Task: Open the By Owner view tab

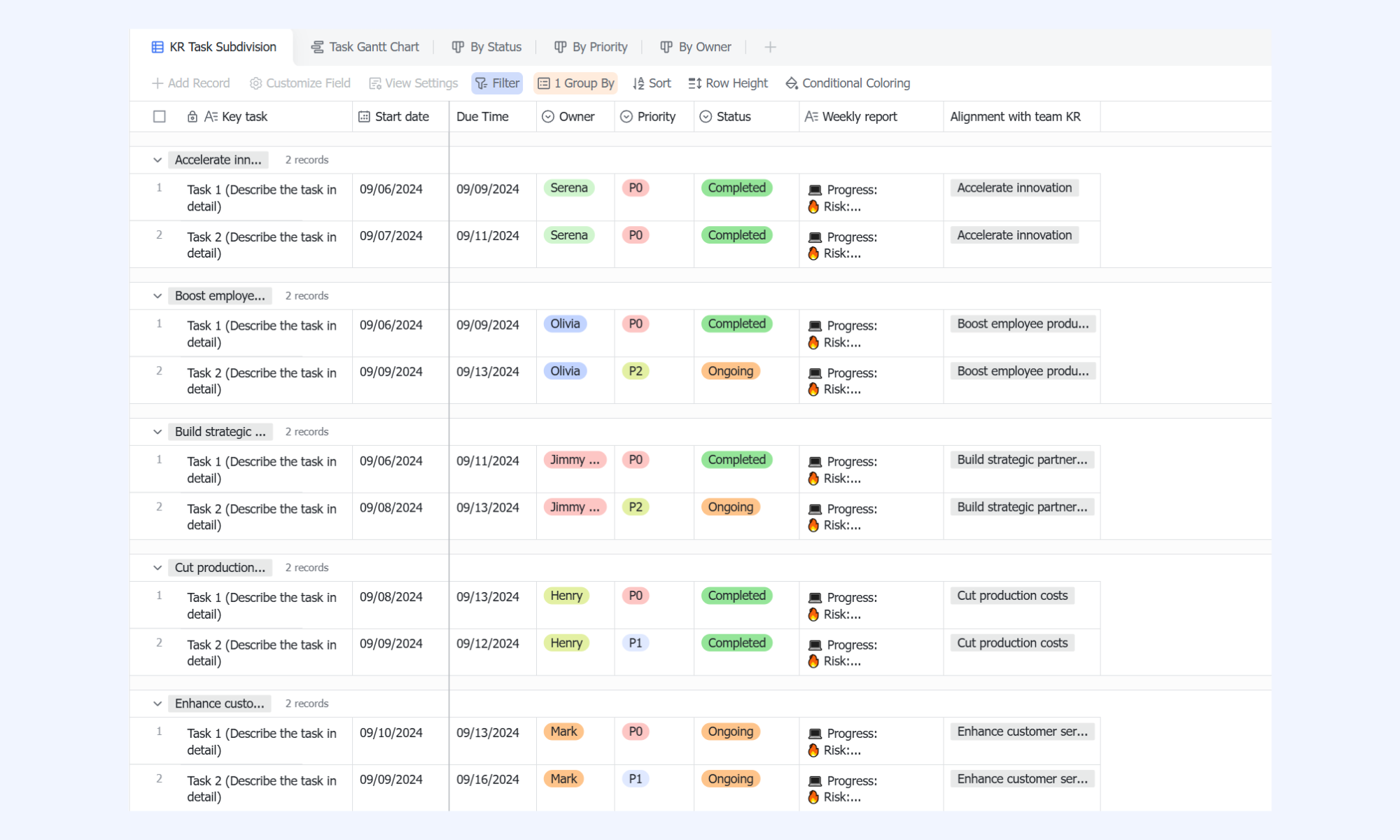Action: click(x=696, y=47)
